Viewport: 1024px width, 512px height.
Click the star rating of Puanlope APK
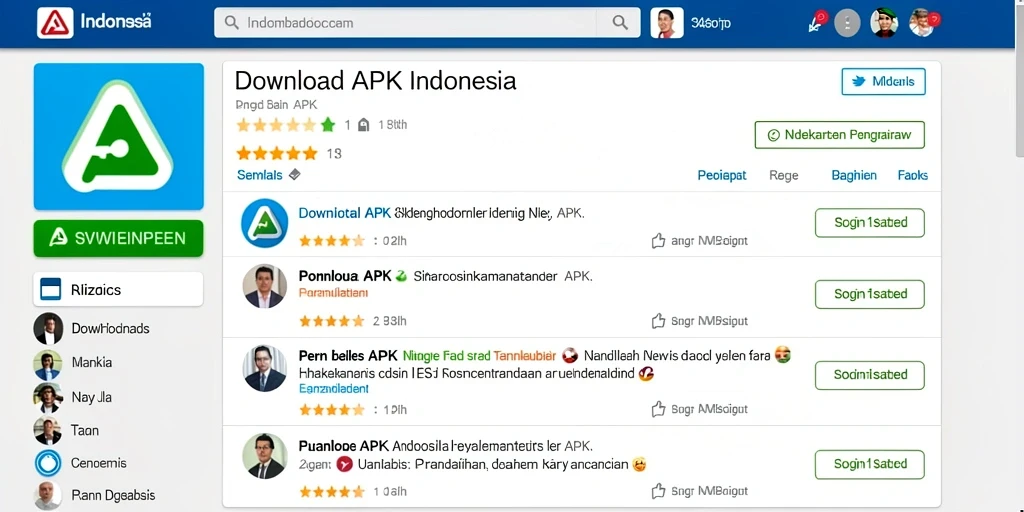(x=332, y=491)
